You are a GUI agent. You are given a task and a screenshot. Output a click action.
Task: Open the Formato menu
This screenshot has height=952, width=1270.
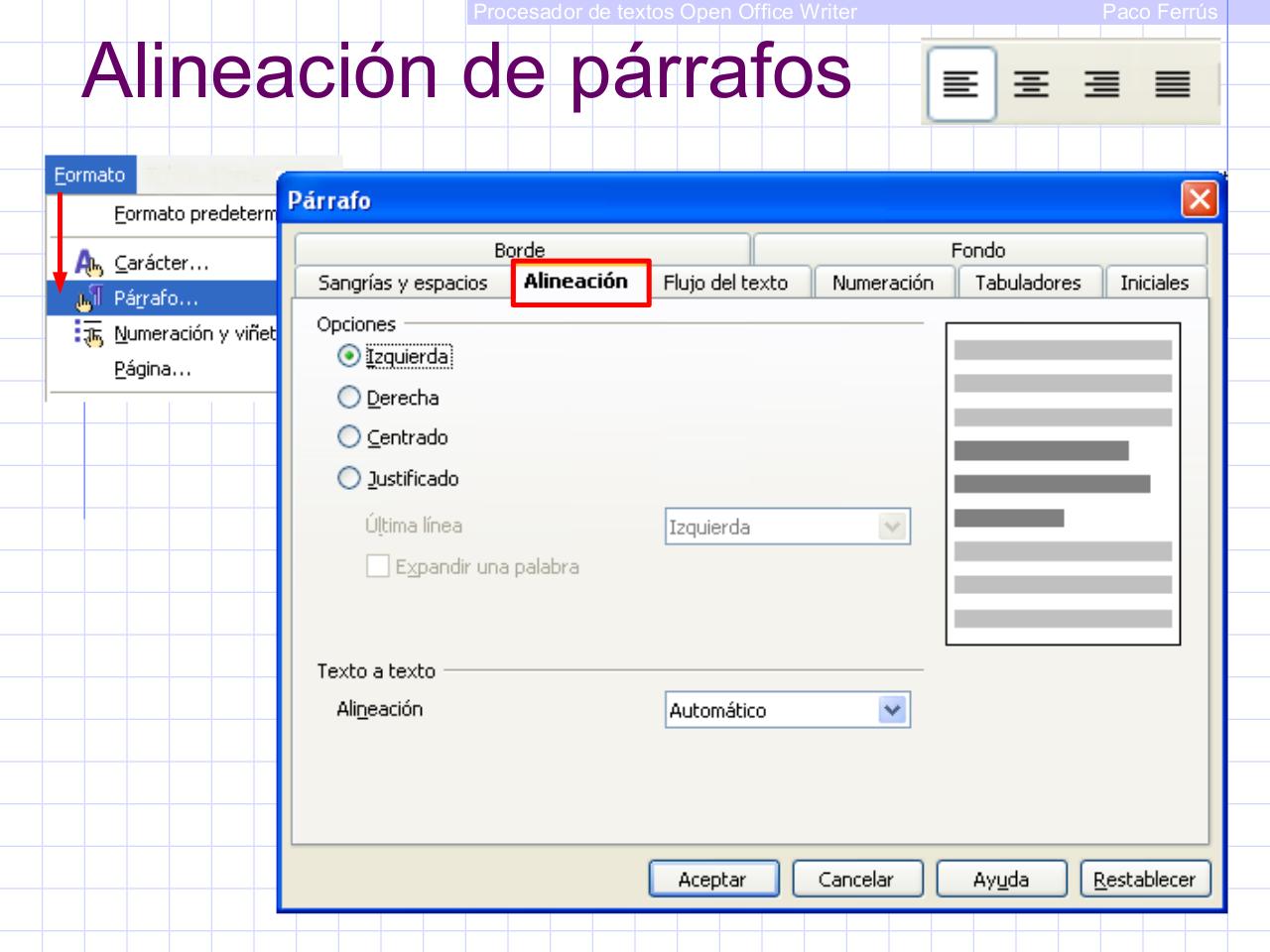click(91, 176)
